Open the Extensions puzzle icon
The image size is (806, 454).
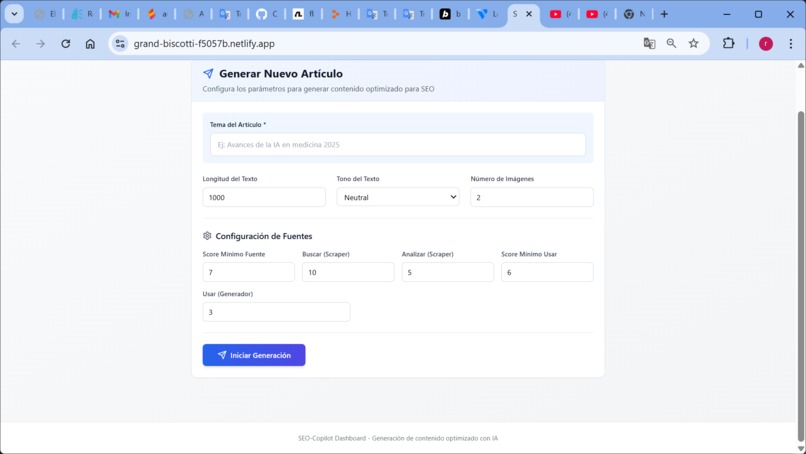coord(728,44)
